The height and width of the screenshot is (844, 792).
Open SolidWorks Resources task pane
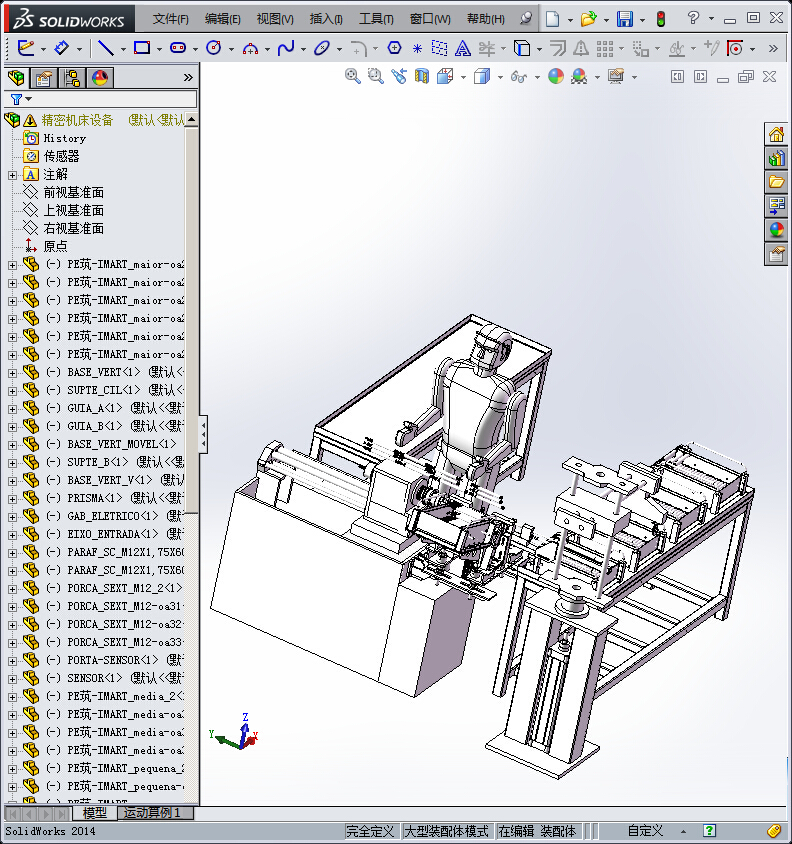[x=776, y=135]
